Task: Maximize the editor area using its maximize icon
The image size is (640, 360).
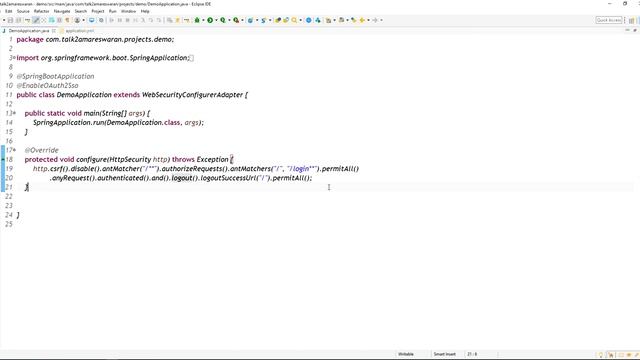Action: point(635,30)
